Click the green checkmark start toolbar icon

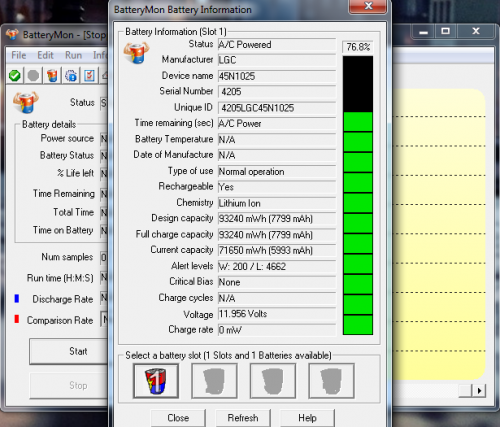click(x=15, y=76)
